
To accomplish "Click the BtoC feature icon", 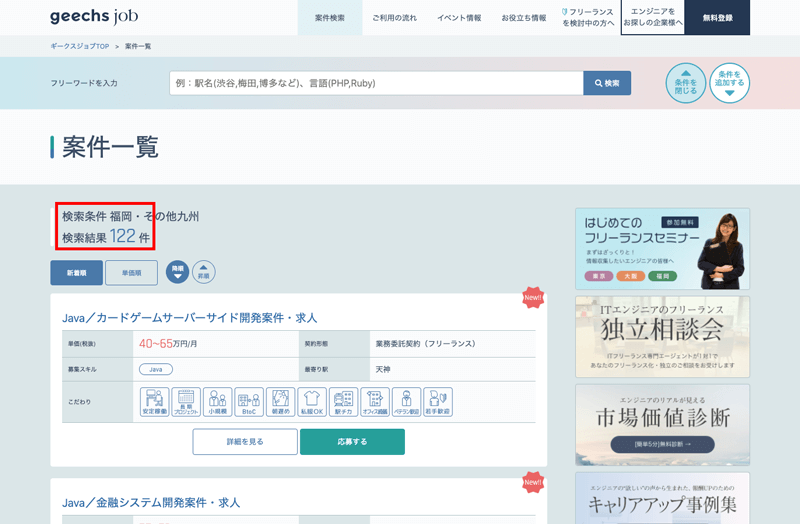I will coord(249,402).
